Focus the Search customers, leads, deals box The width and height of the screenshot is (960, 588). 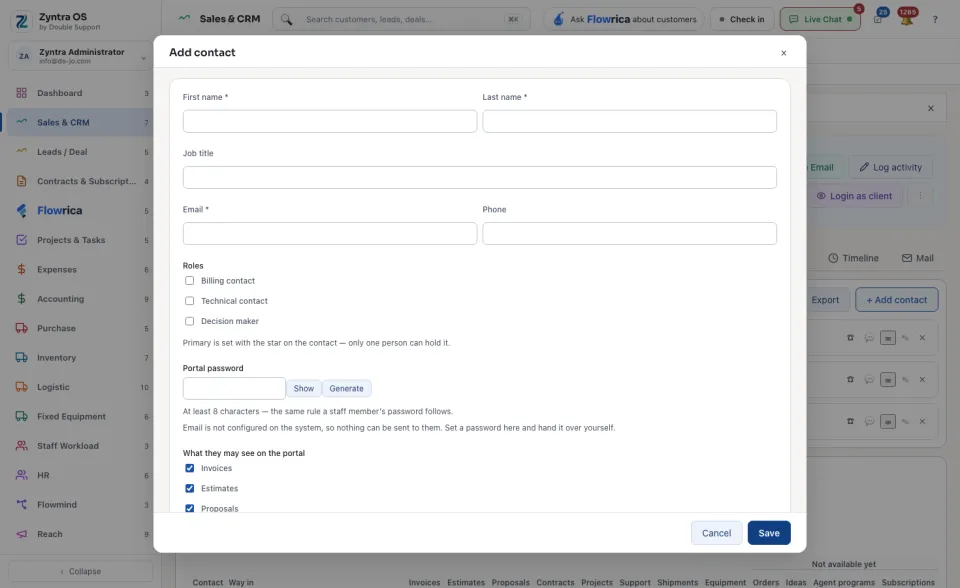pyautogui.click(x=402, y=19)
